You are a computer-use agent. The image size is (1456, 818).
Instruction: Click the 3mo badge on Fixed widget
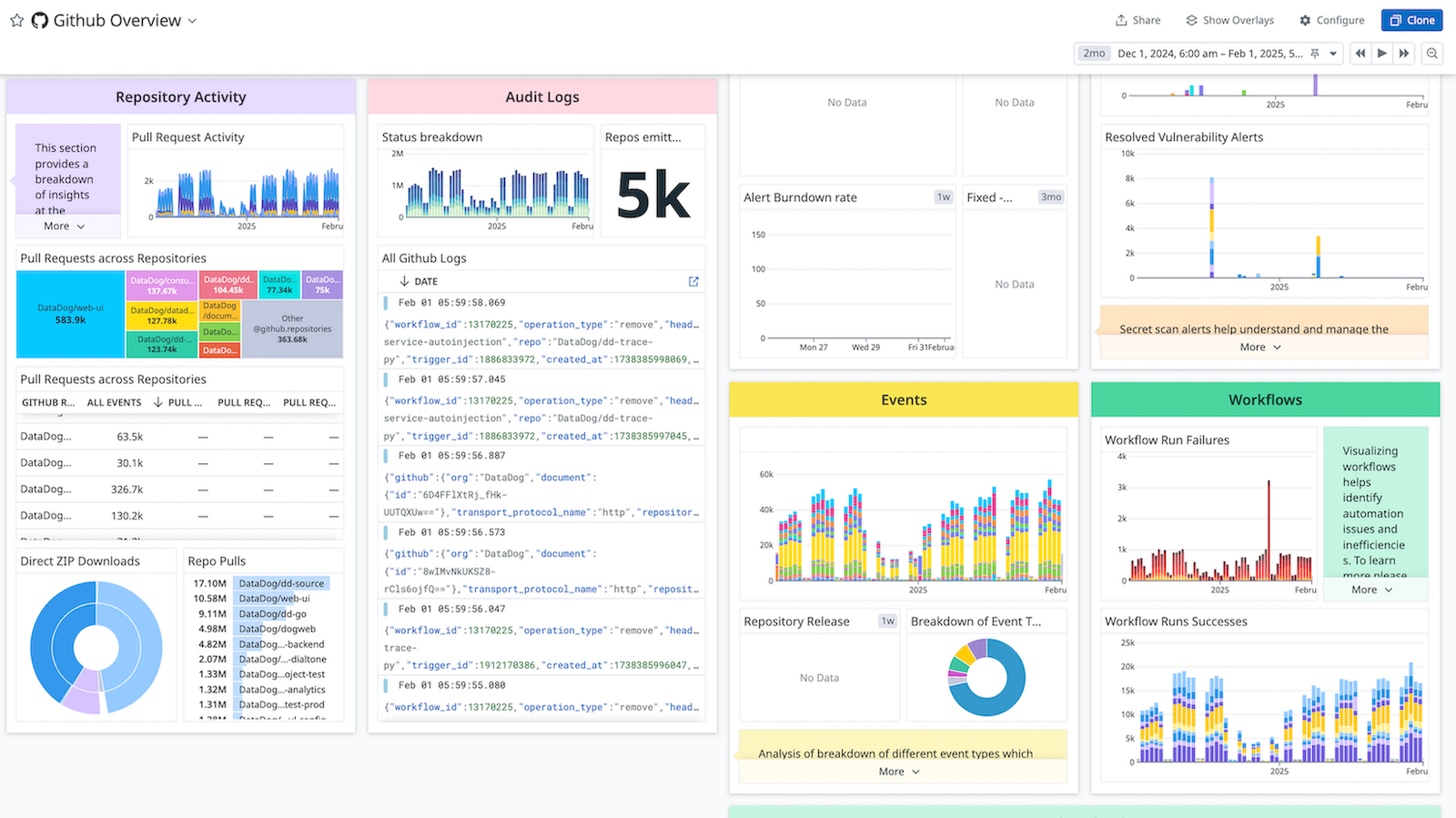point(1051,197)
